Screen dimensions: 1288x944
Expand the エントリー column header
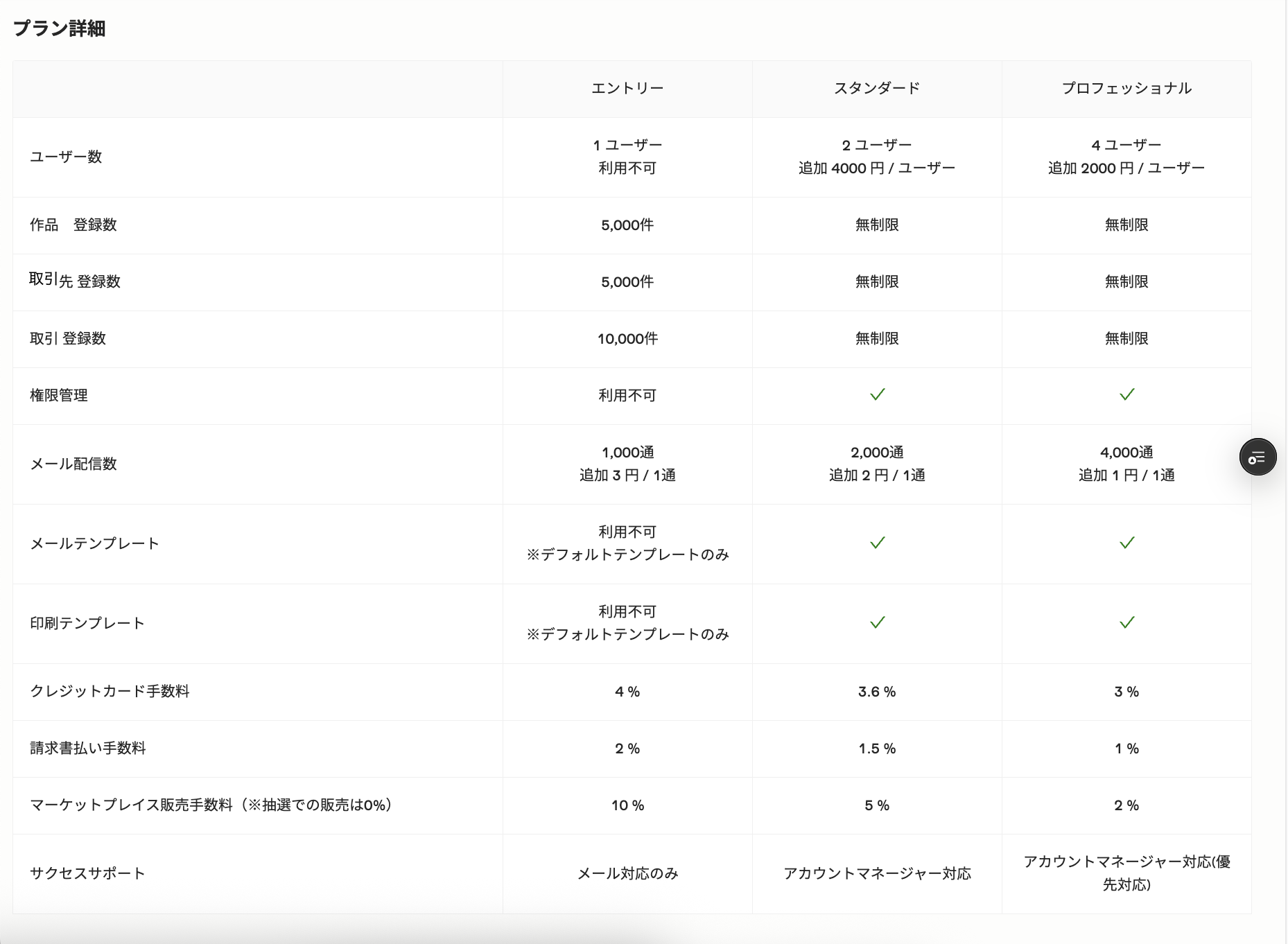[x=627, y=88]
